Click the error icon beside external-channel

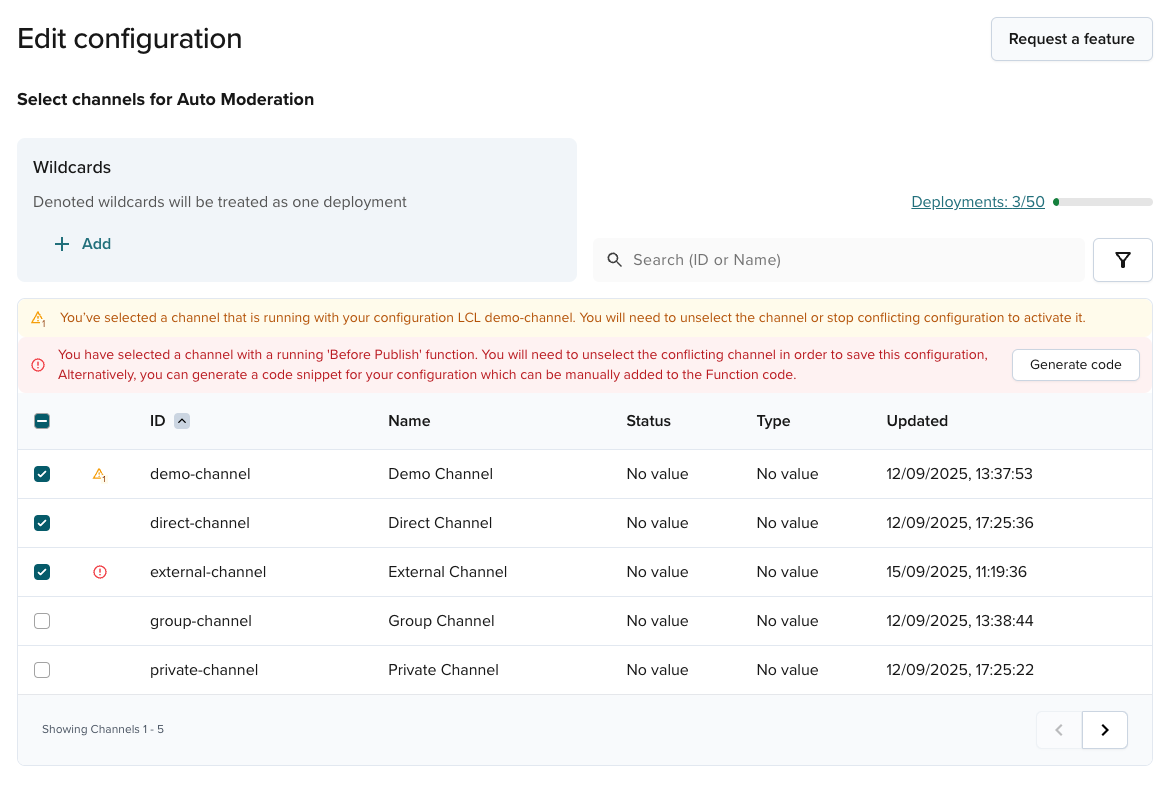99,571
